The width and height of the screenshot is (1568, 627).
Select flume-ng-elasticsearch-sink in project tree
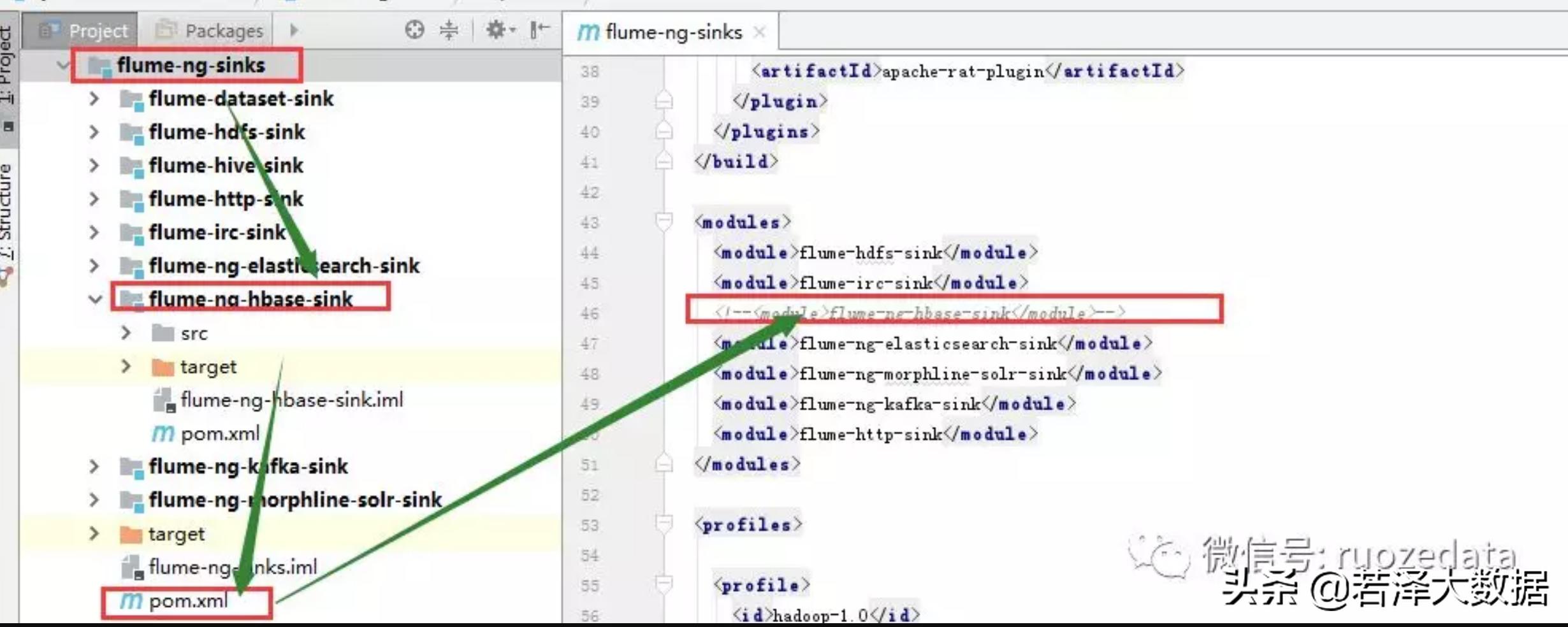click(x=284, y=266)
